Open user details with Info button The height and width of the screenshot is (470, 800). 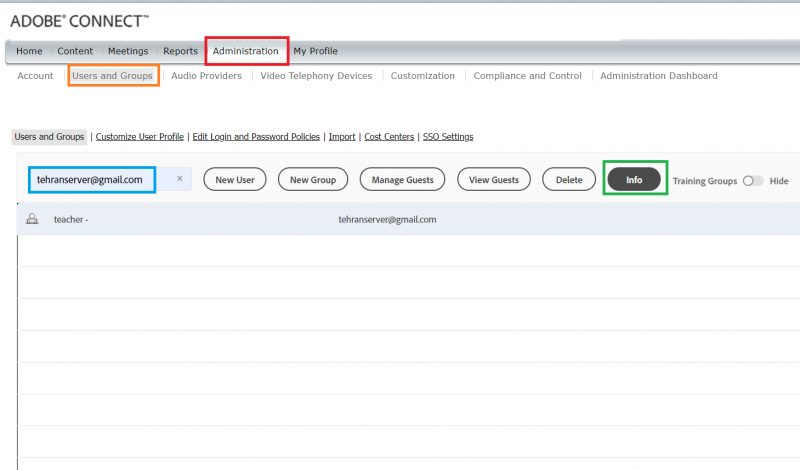click(634, 180)
